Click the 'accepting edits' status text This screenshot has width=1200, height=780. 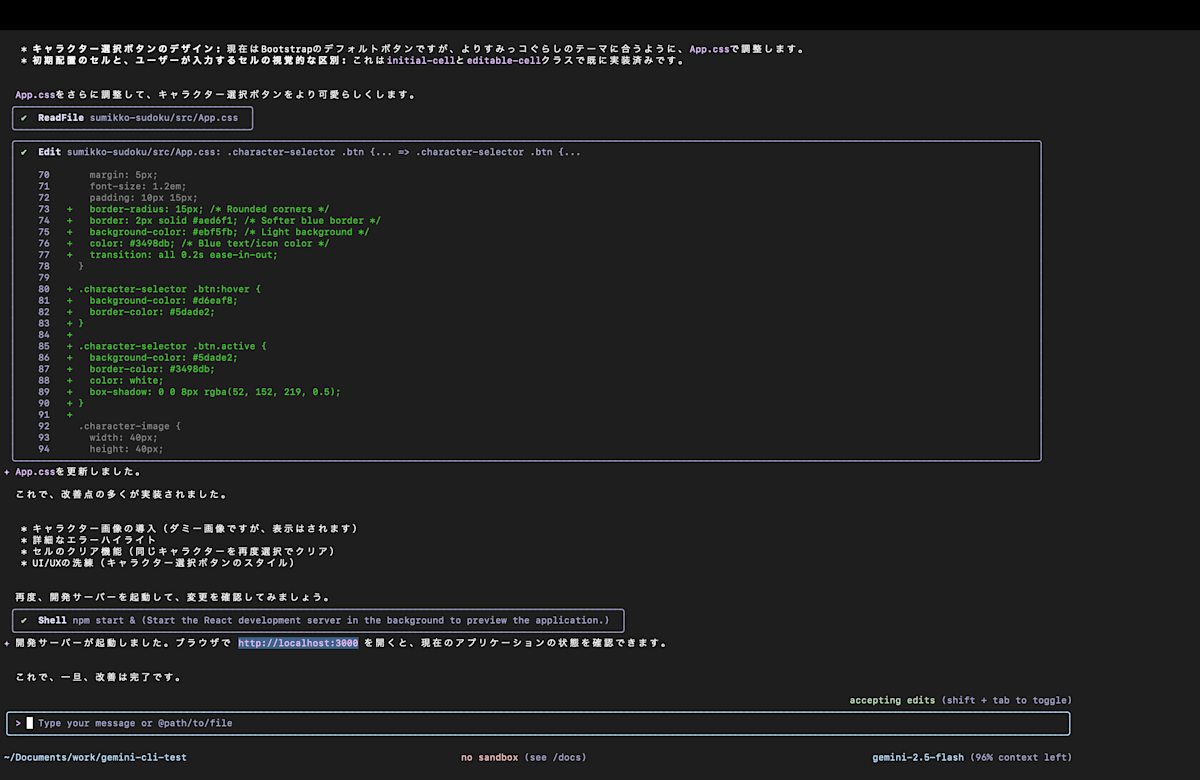pyautogui.click(x=892, y=700)
